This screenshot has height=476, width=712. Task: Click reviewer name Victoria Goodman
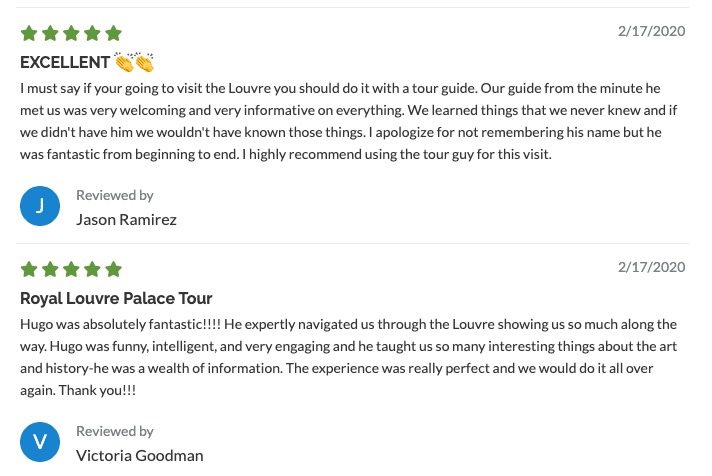pos(139,455)
